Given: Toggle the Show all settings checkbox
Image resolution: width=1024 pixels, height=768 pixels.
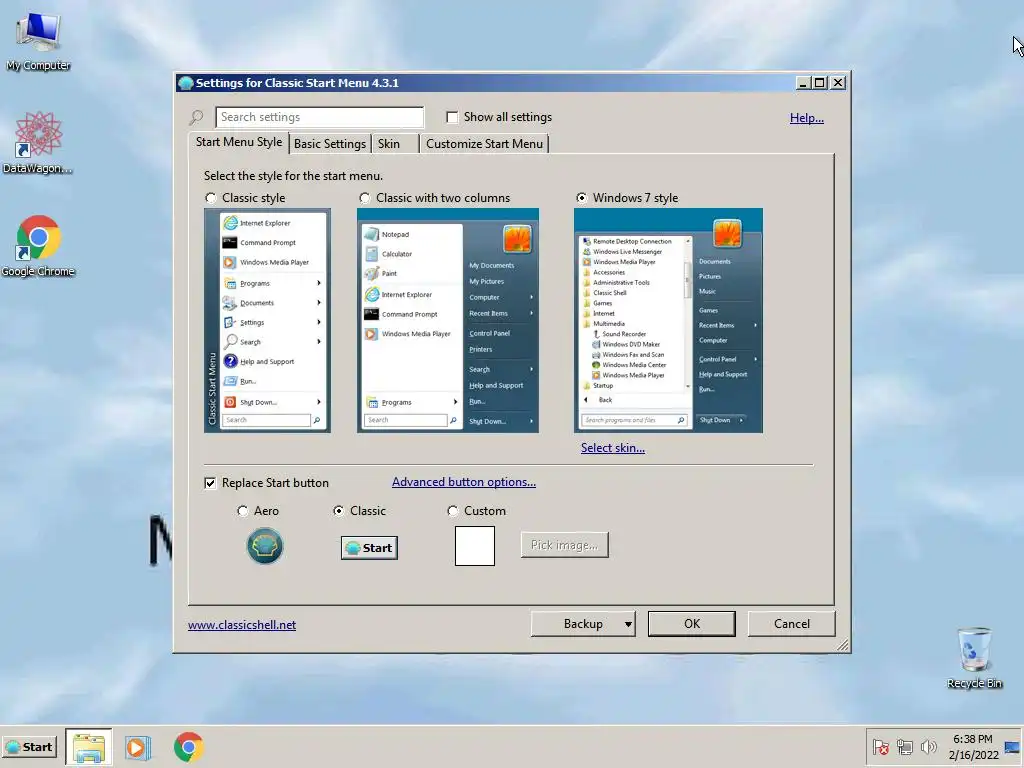Looking at the screenshot, I should (x=452, y=117).
